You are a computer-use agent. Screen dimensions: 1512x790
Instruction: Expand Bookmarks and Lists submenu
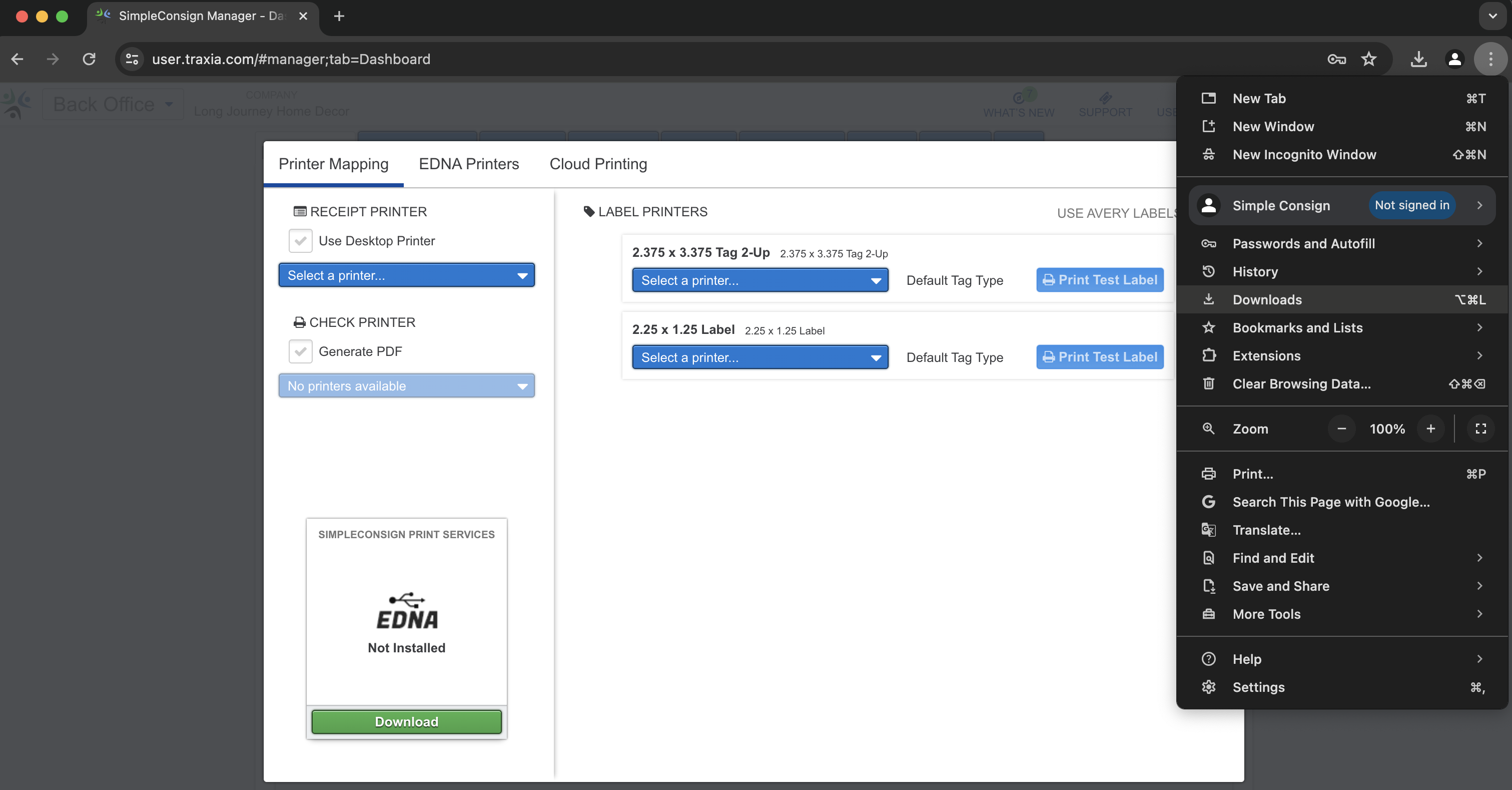(x=1342, y=328)
